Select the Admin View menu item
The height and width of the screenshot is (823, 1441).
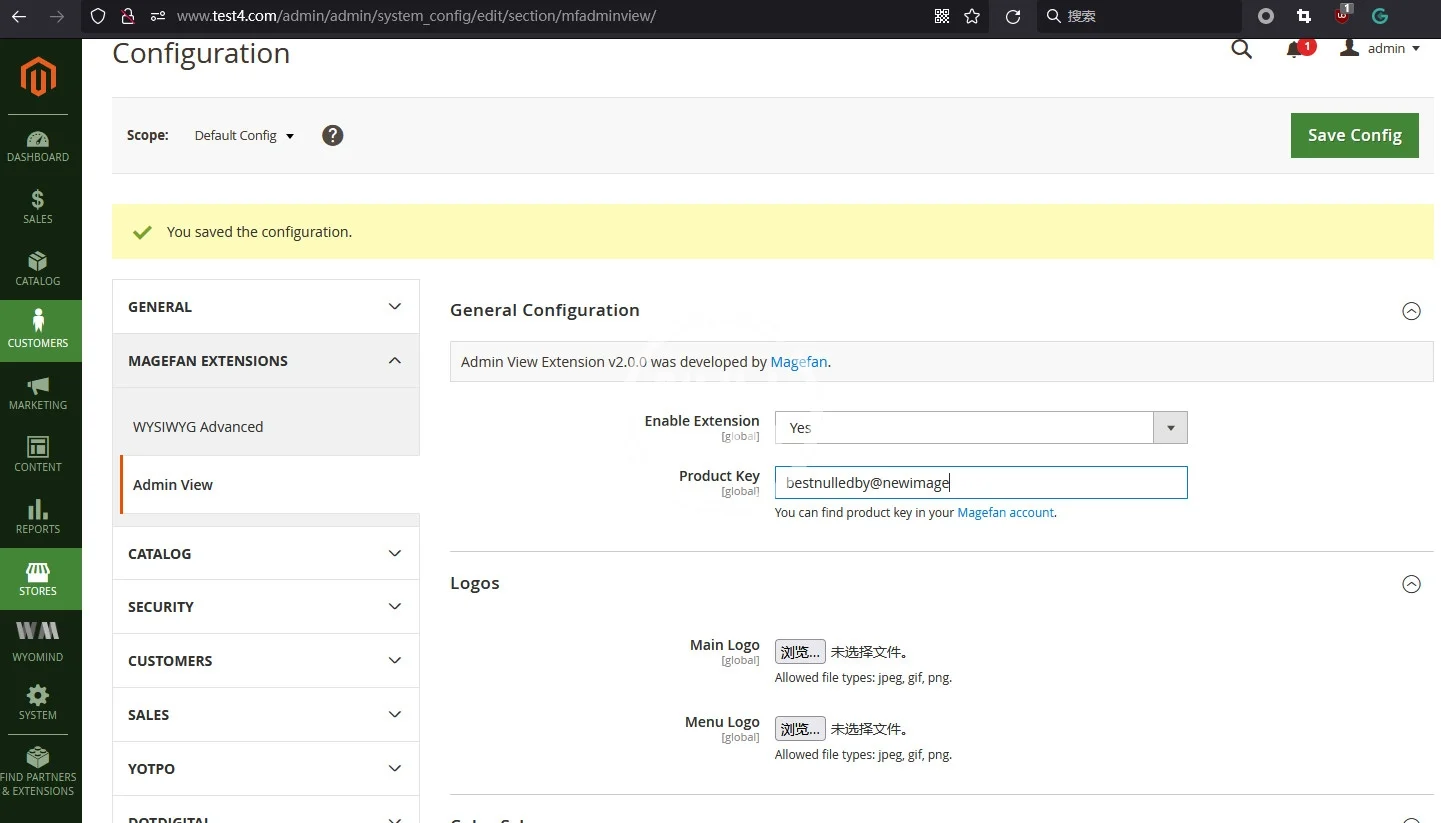173,485
